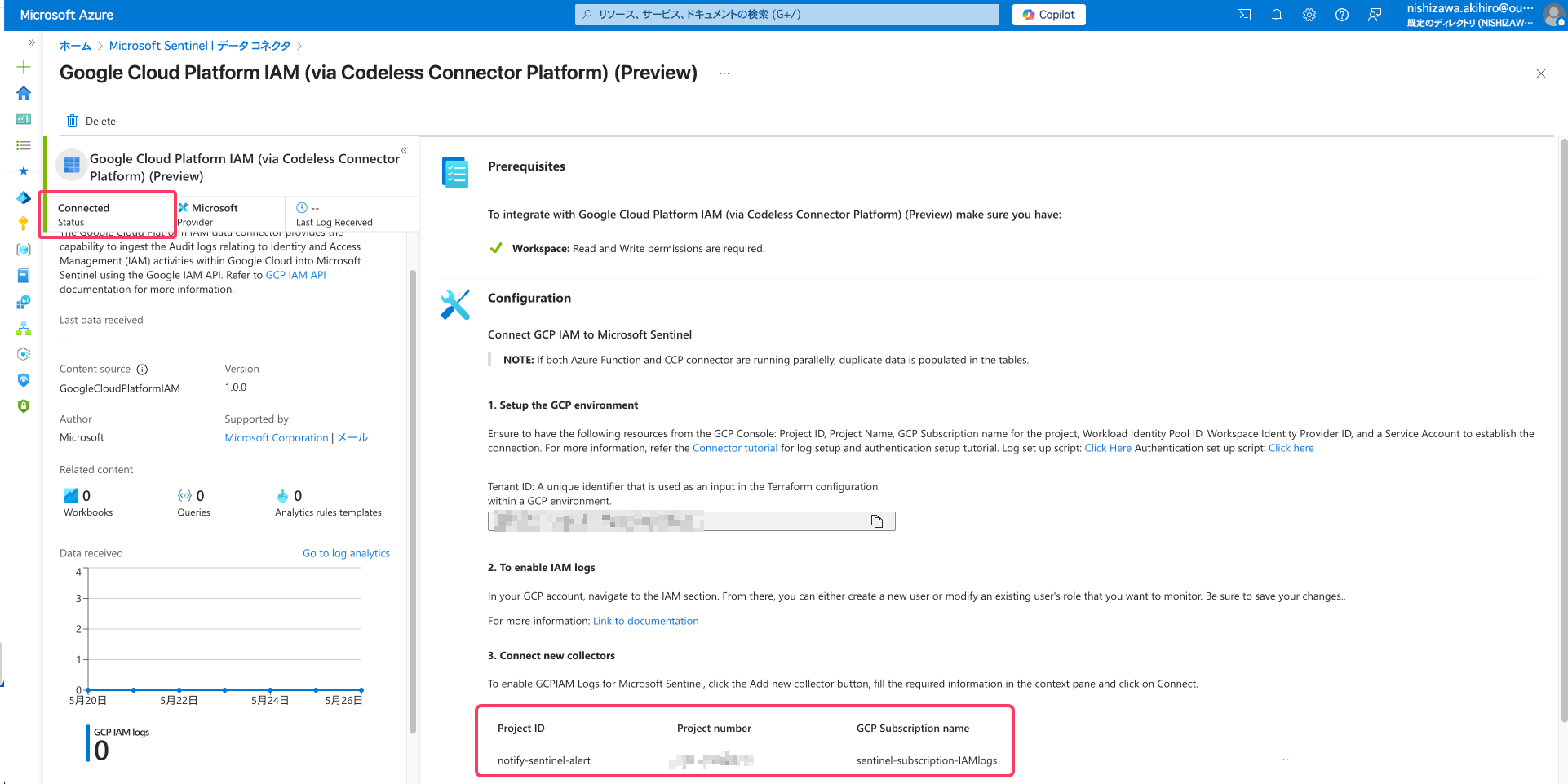Open the page title more options ellipsis
Image resolution: width=1568 pixels, height=784 pixels.
724,73
